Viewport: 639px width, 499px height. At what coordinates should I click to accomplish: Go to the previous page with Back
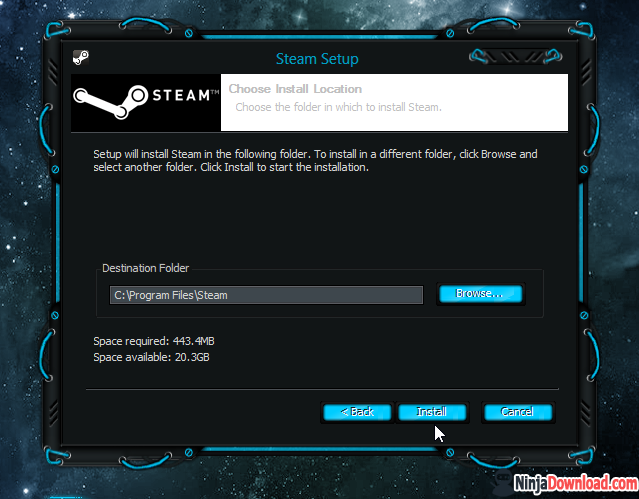357,412
